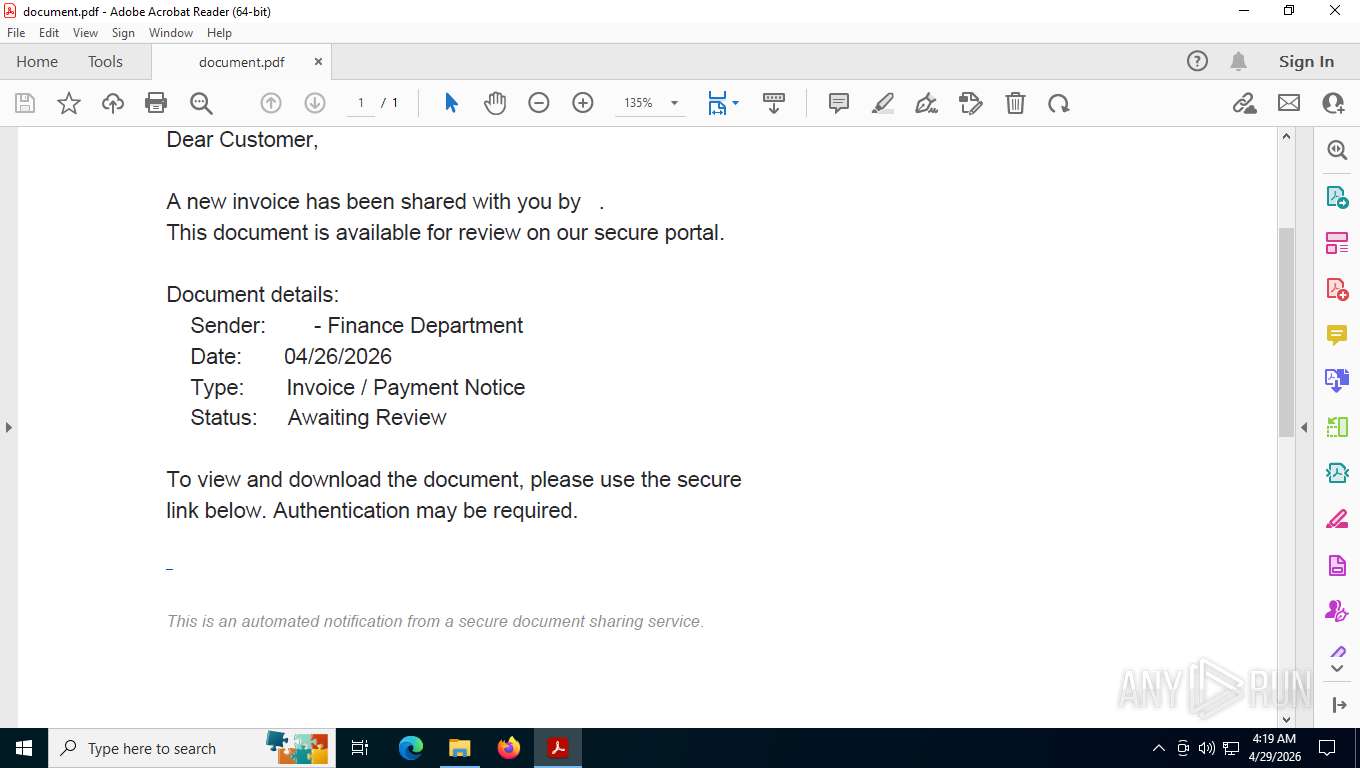Expand the right pane bar arrow
Image resolution: width=1360 pixels, height=768 pixels.
coord(1339,705)
